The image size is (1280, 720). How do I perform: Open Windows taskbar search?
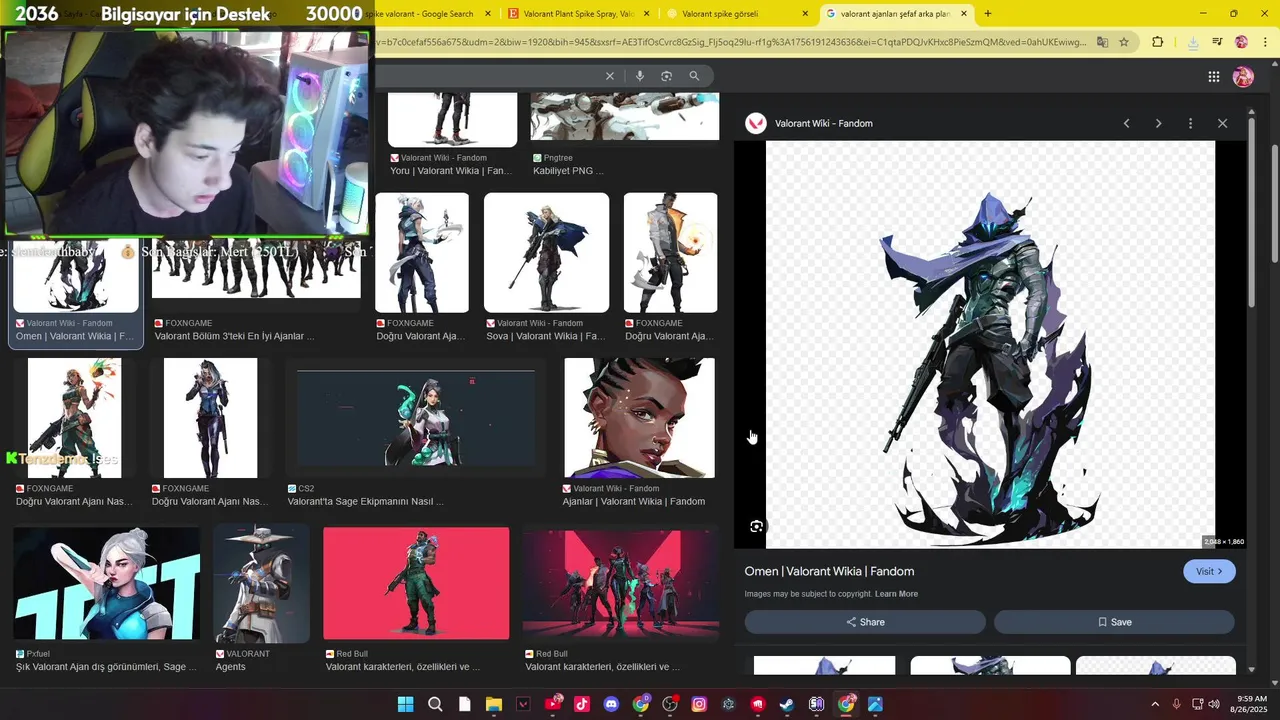[x=435, y=704]
